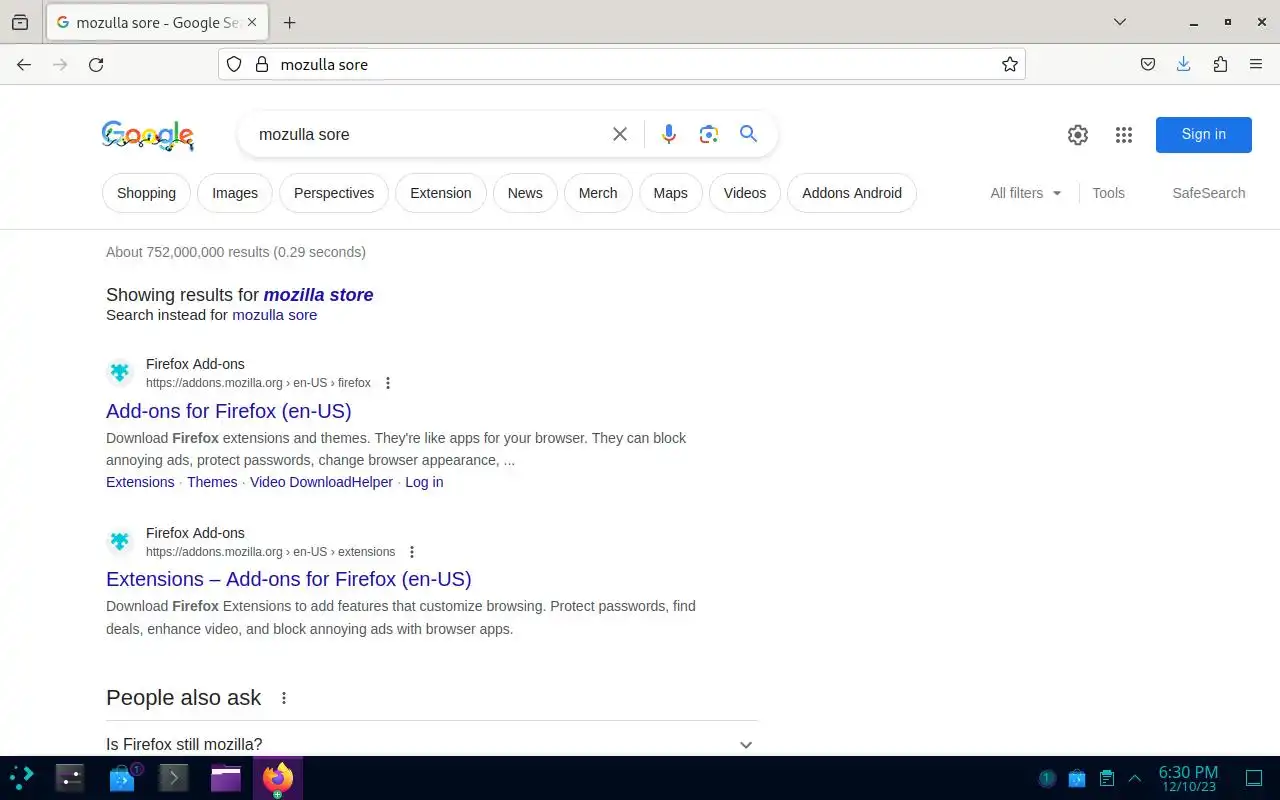
Task: Select the Shopping filter chip
Action: (146, 193)
